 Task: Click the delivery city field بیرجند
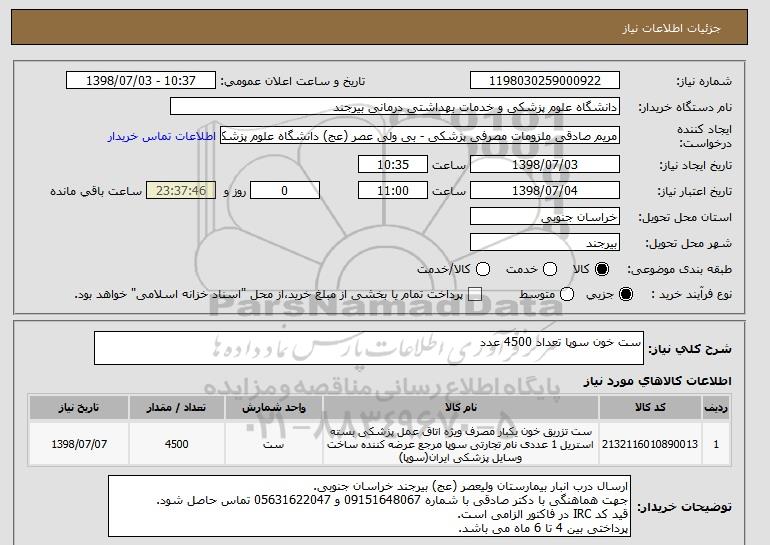click(x=545, y=243)
